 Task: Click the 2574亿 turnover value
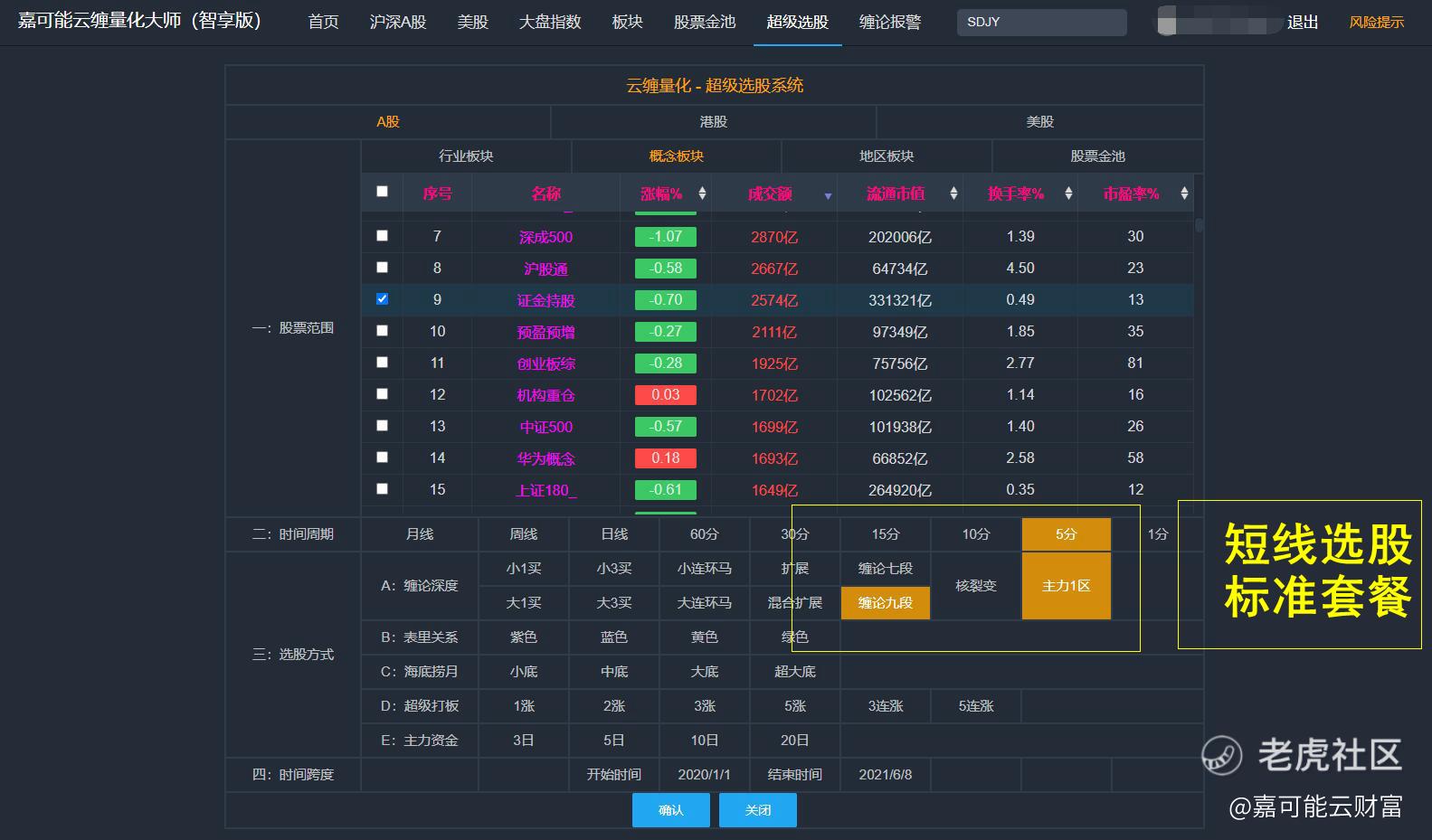pyautogui.click(x=774, y=300)
